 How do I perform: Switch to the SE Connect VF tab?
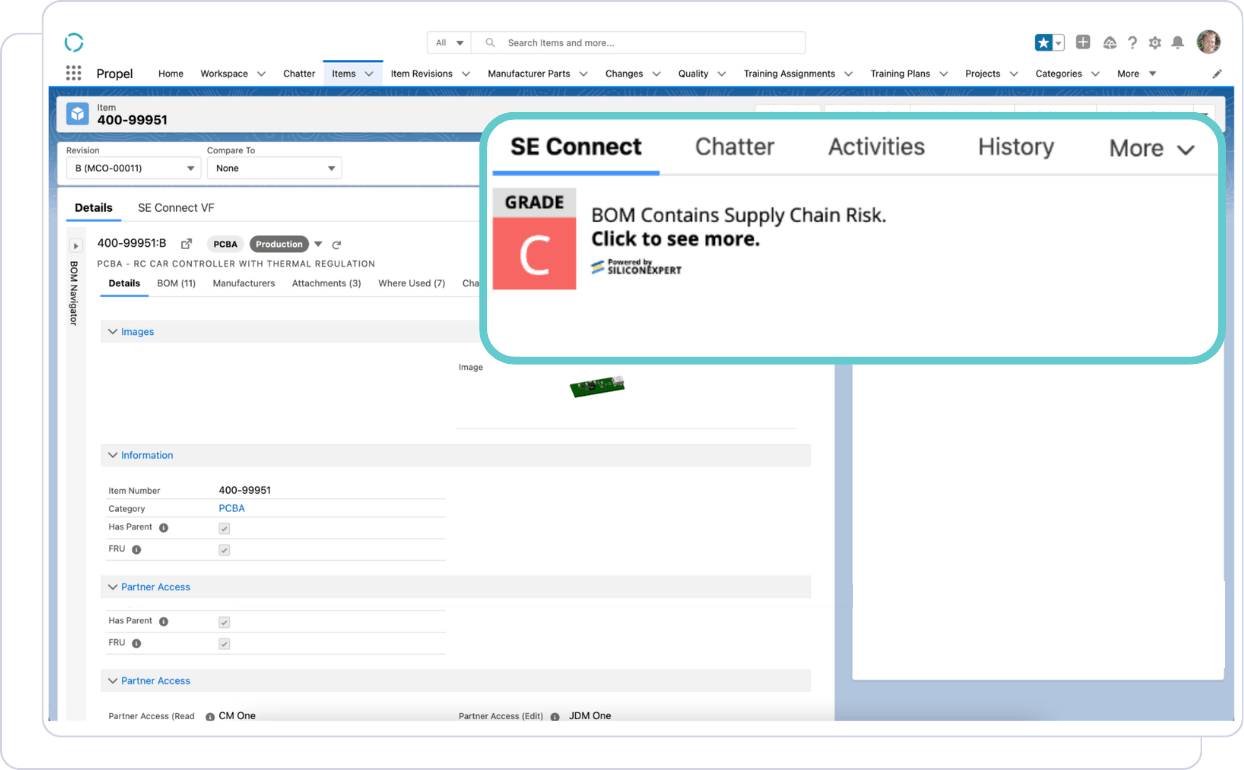tap(176, 208)
